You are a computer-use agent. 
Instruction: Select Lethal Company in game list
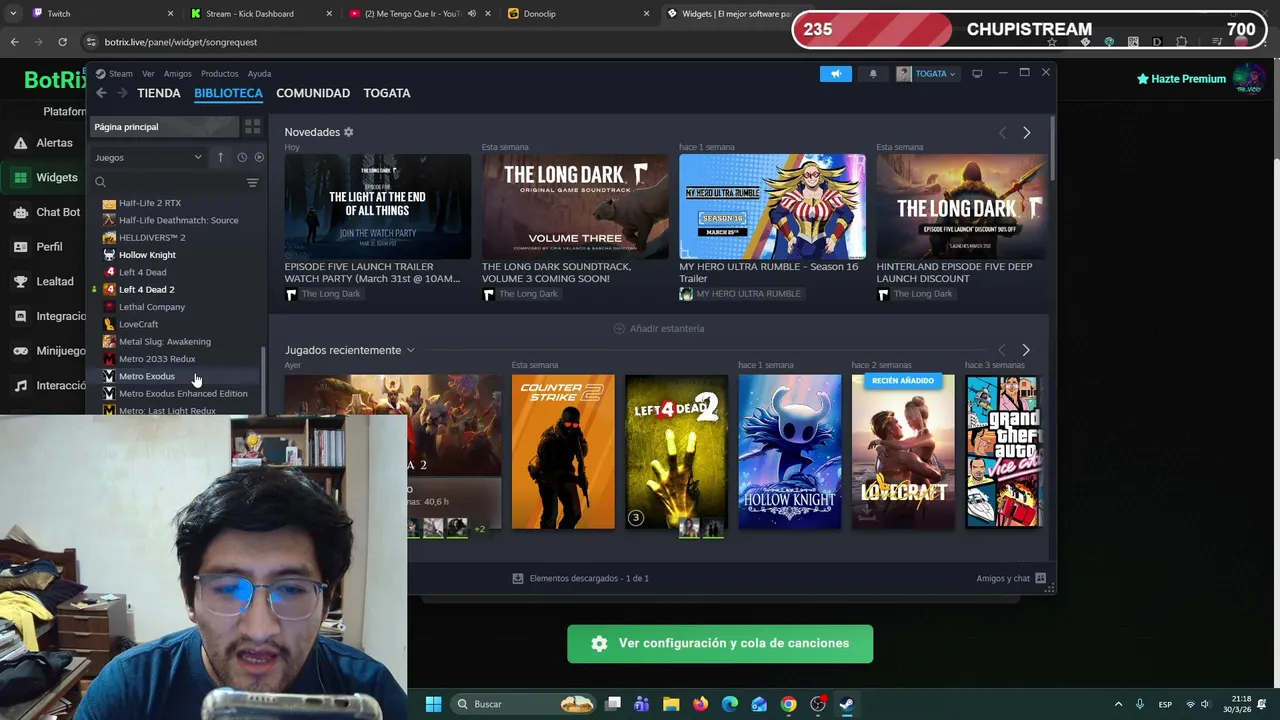[x=152, y=307]
